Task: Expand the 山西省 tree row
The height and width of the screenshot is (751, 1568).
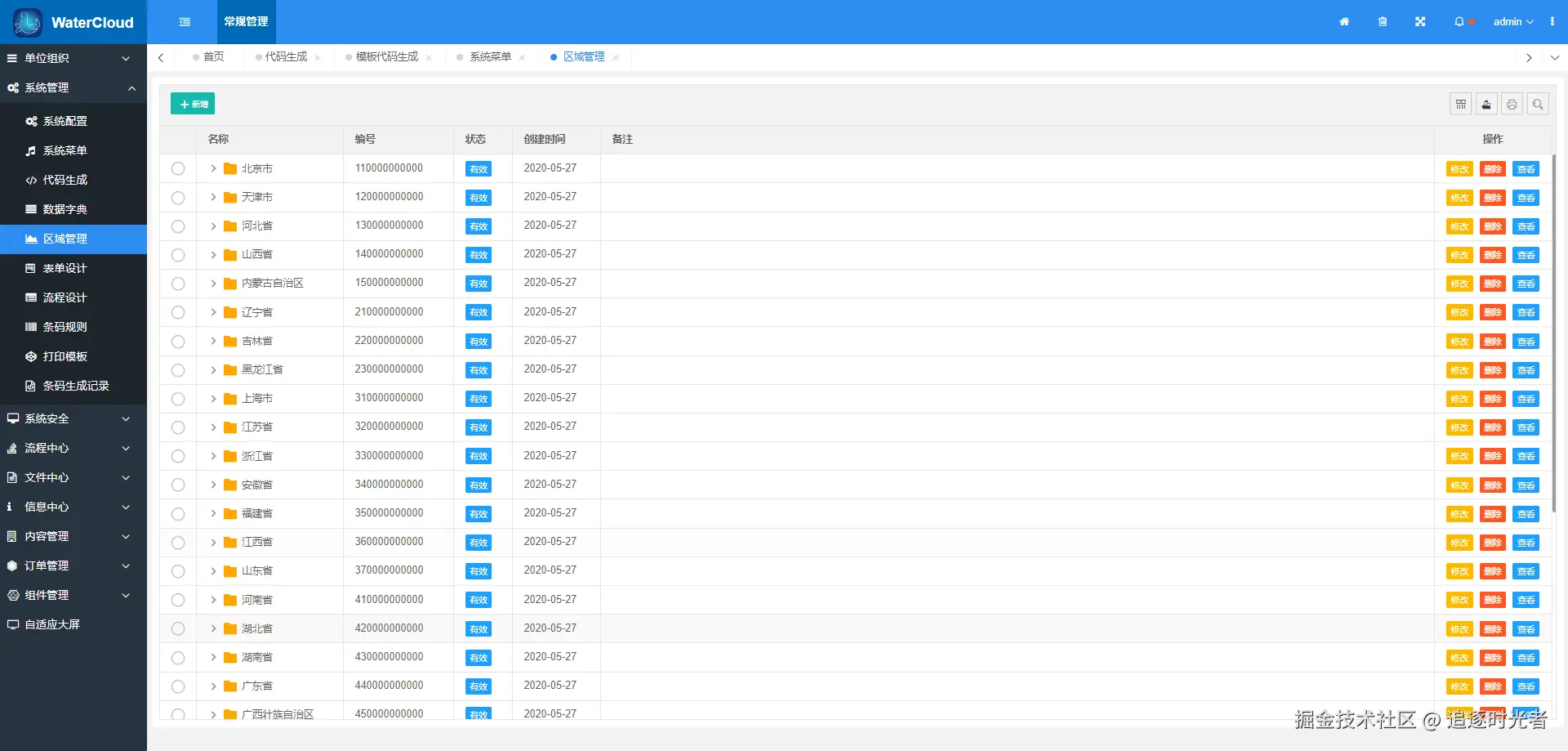Action: (x=213, y=255)
